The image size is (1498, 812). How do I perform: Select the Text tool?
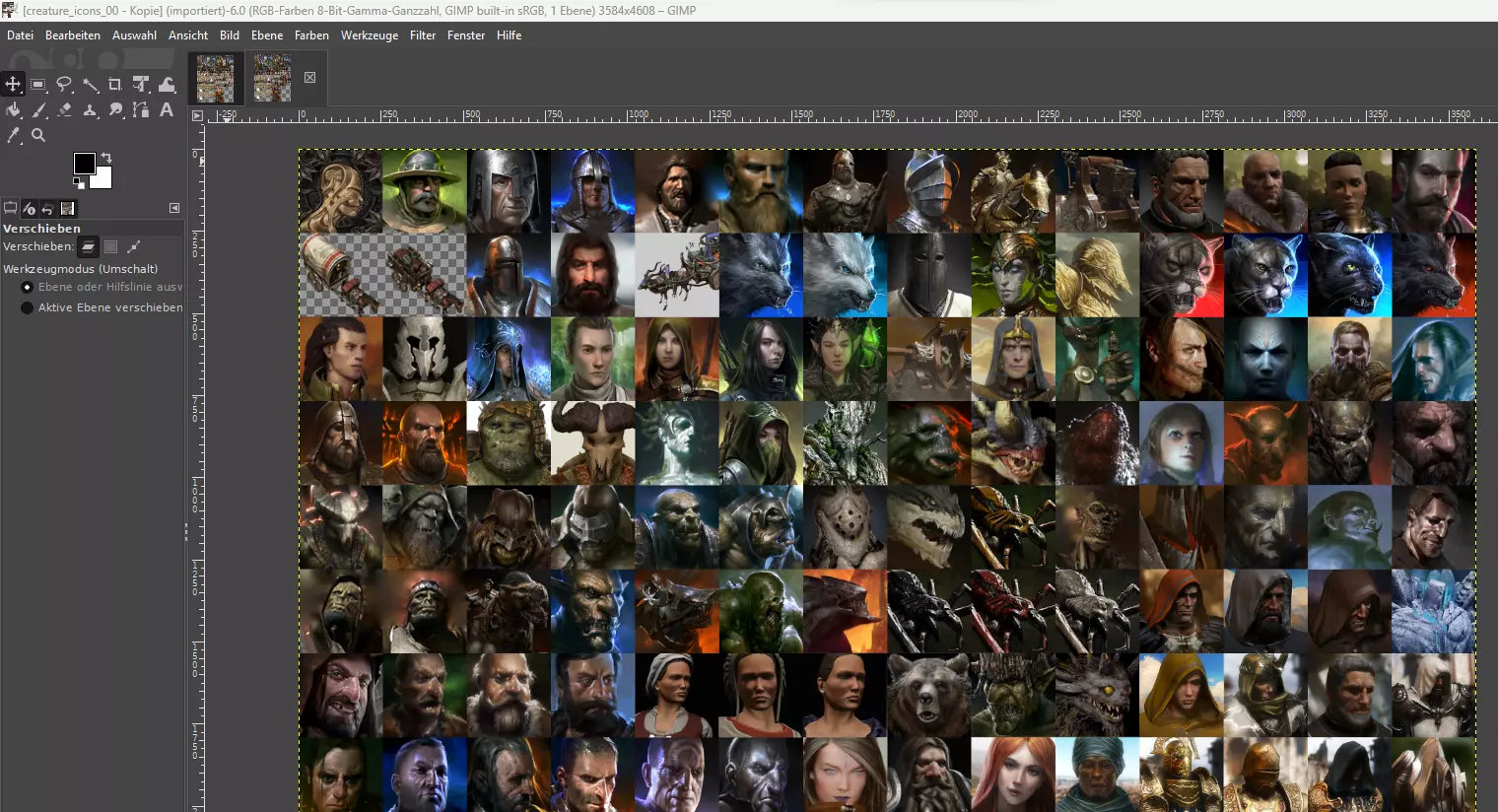pos(167,110)
